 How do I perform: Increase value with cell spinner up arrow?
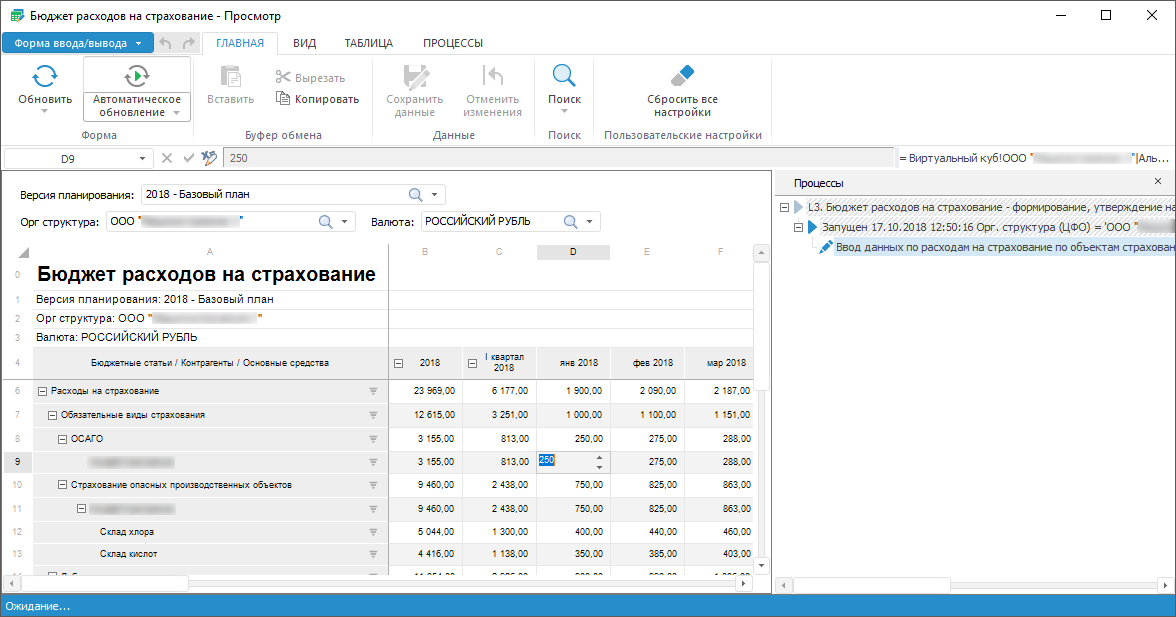pyautogui.click(x=599, y=455)
